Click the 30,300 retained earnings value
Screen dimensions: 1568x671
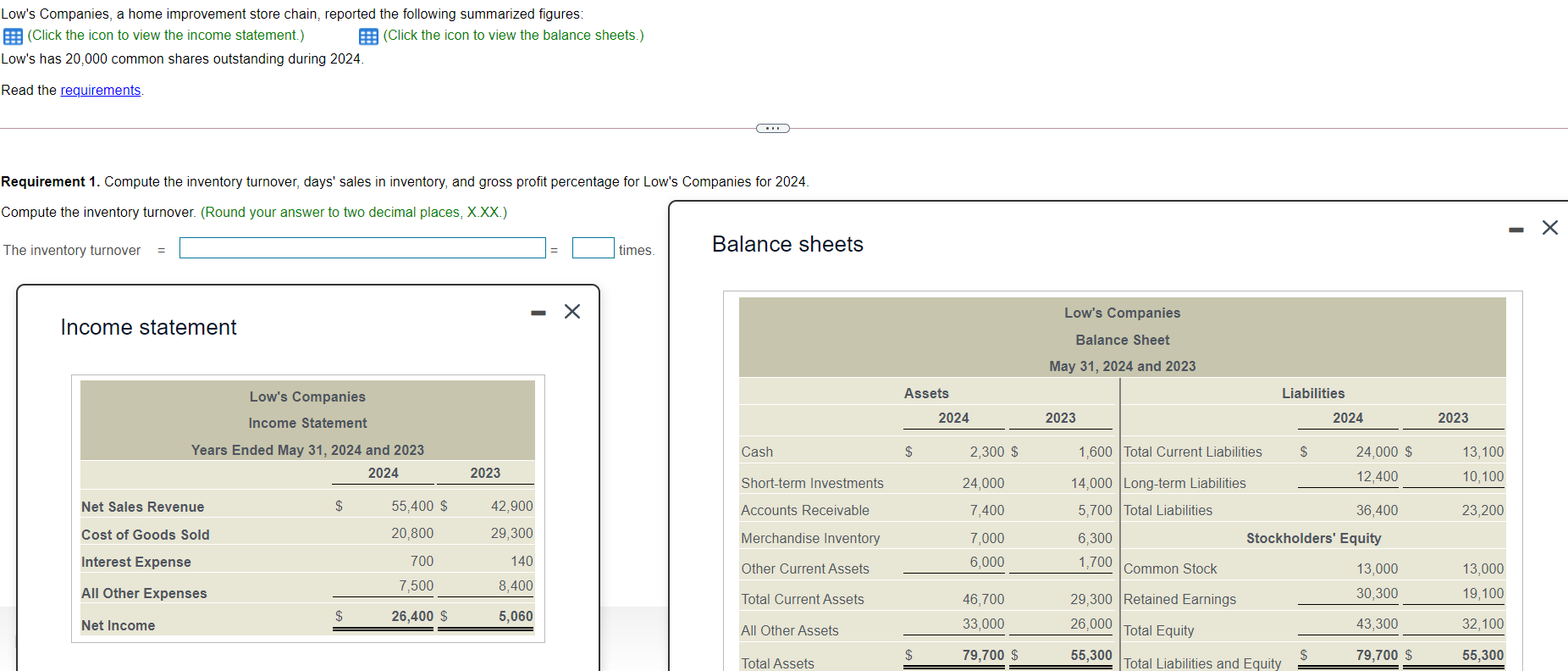tap(1377, 593)
